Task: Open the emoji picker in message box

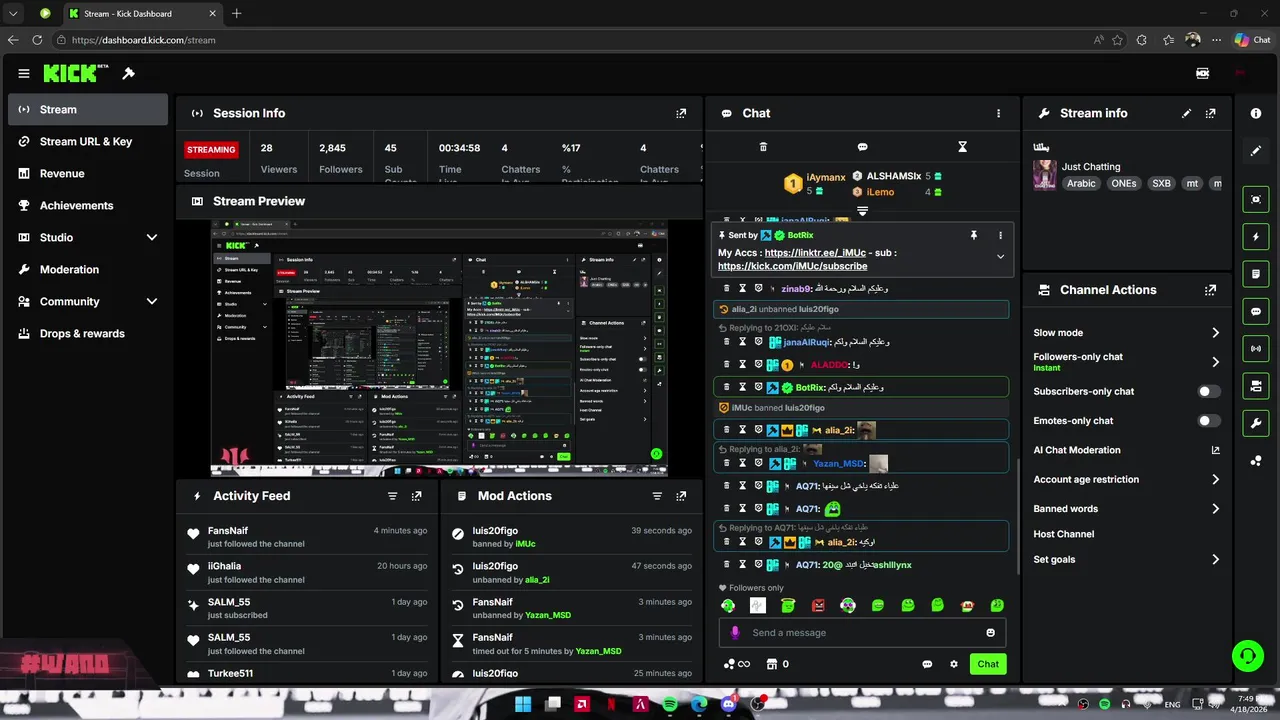Action: pyautogui.click(x=991, y=632)
